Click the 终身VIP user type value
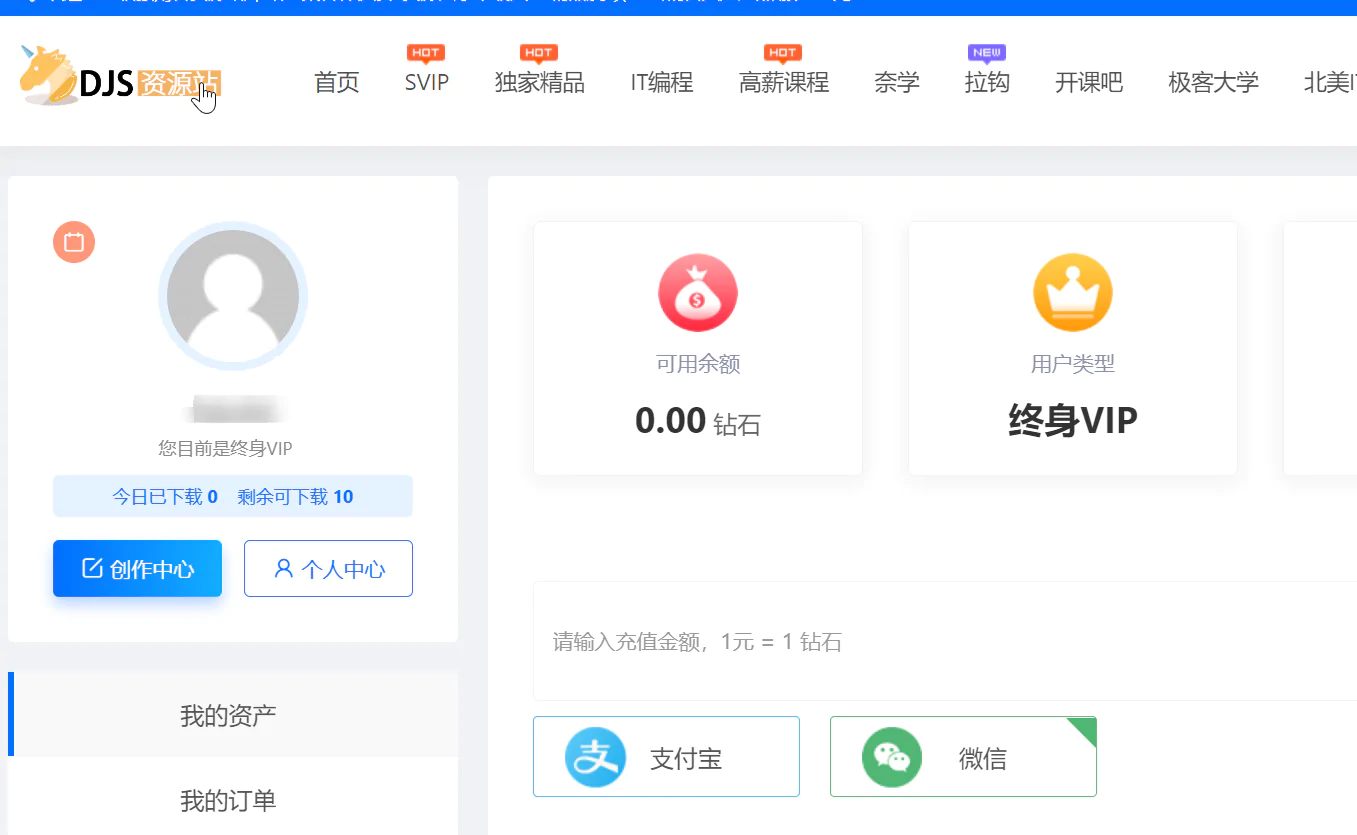This screenshot has height=835, width=1357. pyautogui.click(x=1073, y=421)
